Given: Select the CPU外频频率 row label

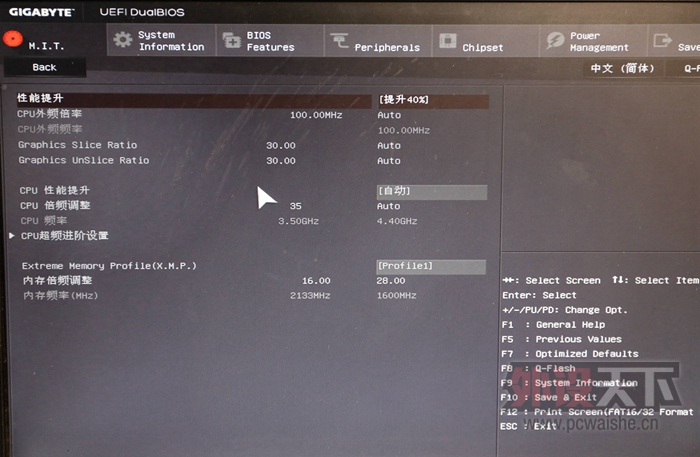Looking at the screenshot, I should click(x=50, y=129).
